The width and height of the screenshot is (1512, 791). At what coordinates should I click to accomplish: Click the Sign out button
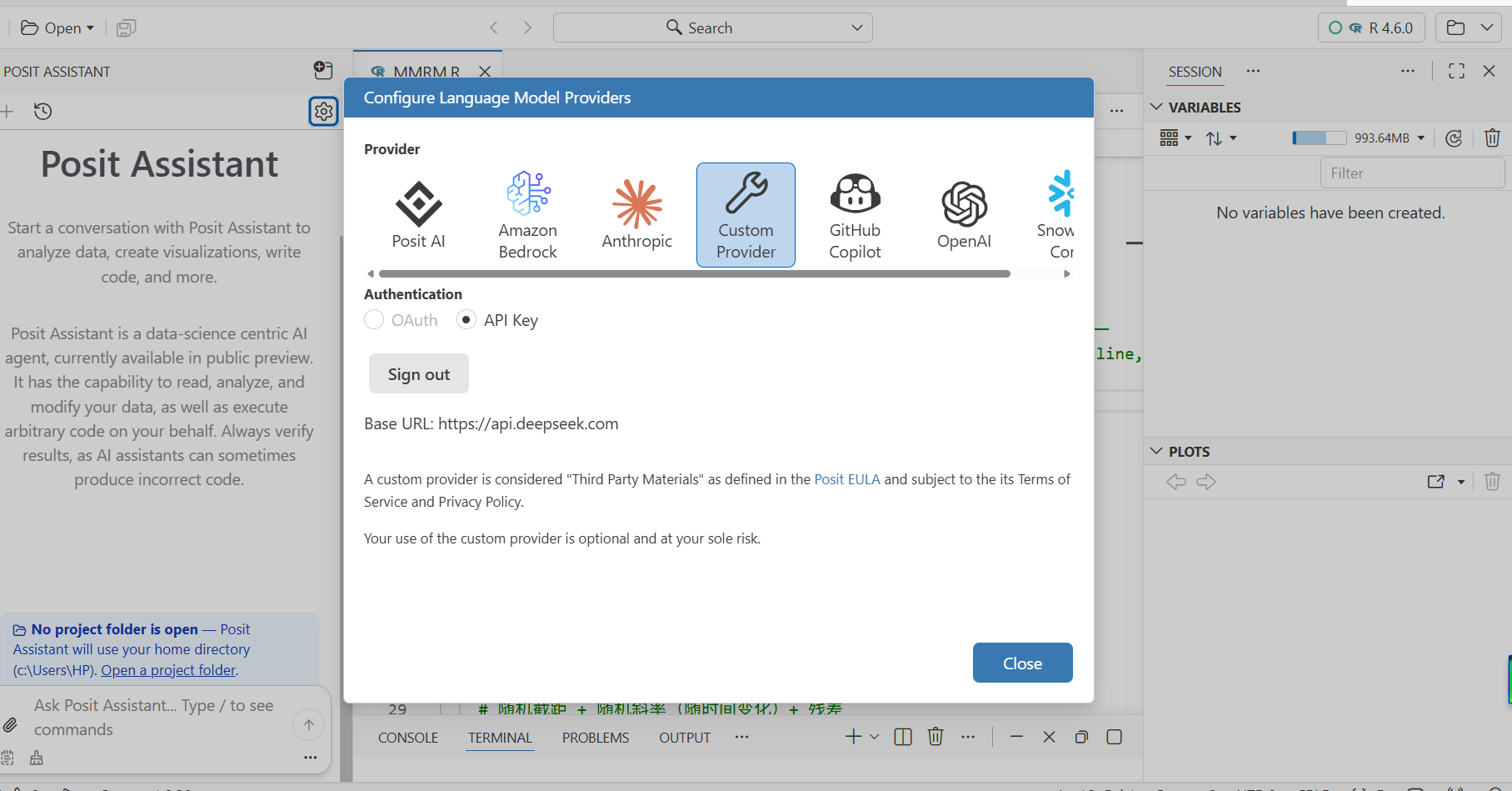419,373
